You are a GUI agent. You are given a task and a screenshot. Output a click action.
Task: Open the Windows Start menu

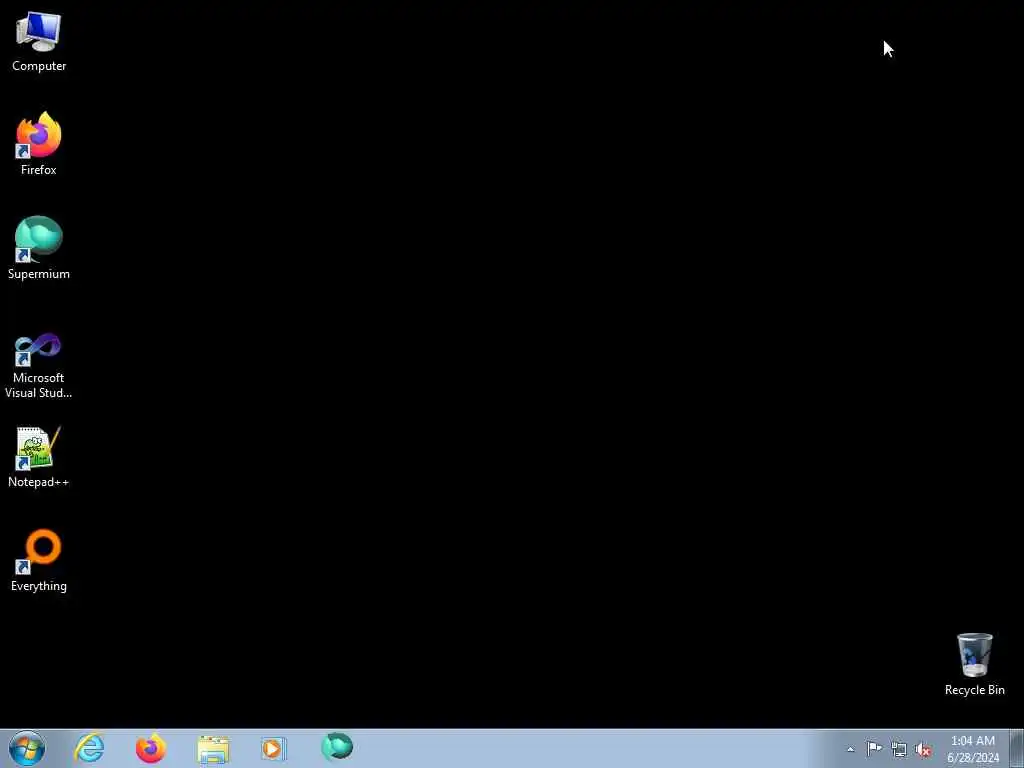(x=27, y=748)
